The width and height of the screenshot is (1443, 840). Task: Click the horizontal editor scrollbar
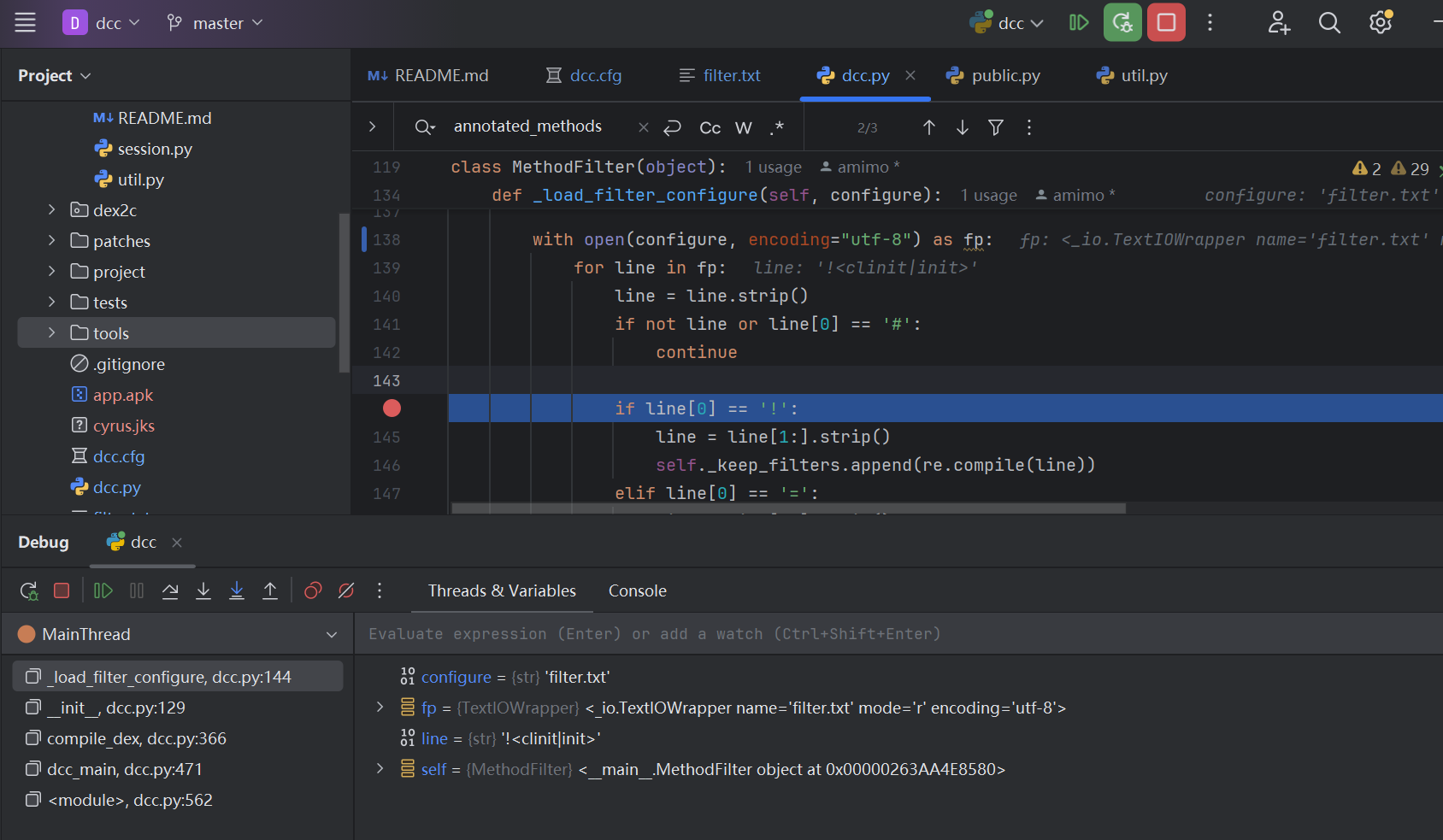[788, 508]
